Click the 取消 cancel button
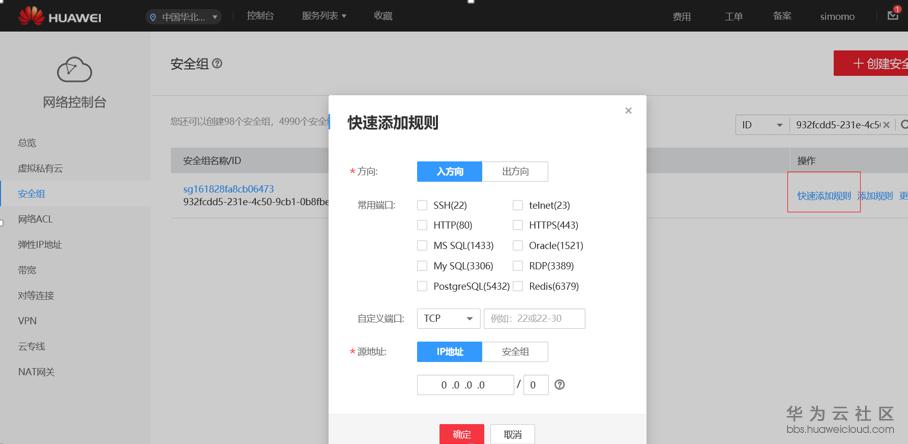 tap(512, 434)
